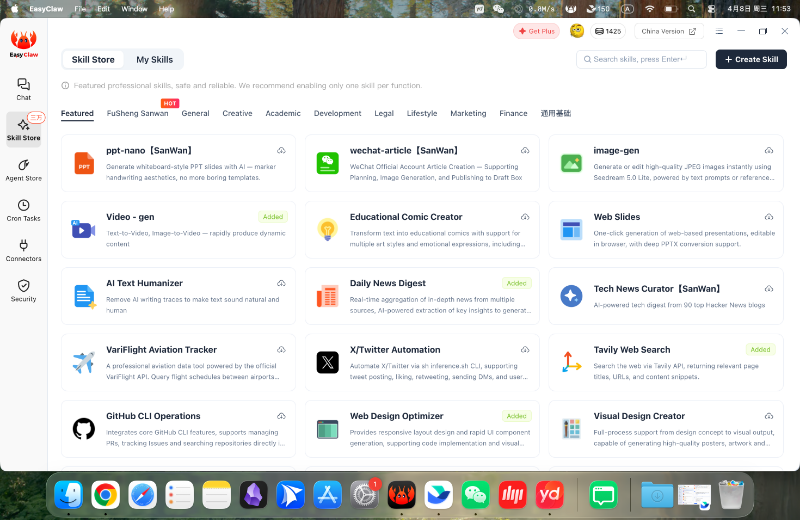The image size is (800, 520).
Task: Open Chrome from the Dock
Action: pos(106,494)
